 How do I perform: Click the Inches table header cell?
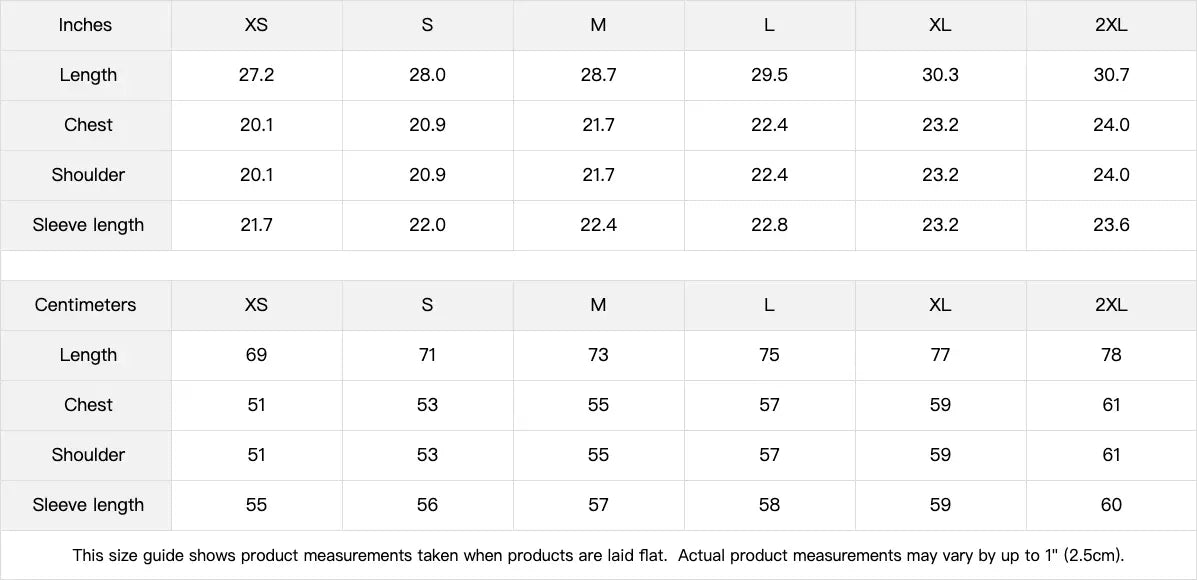coord(85,25)
